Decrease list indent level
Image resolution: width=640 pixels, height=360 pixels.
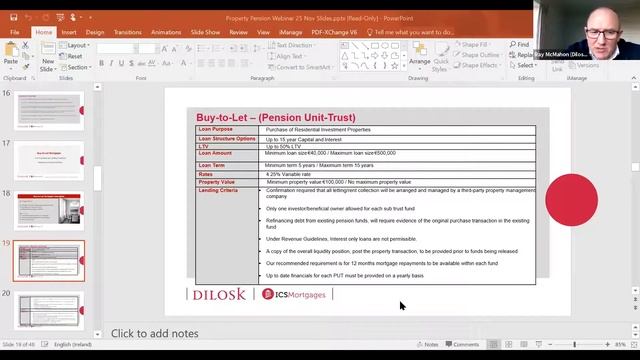pyautogui.click(x=233, y=49)
